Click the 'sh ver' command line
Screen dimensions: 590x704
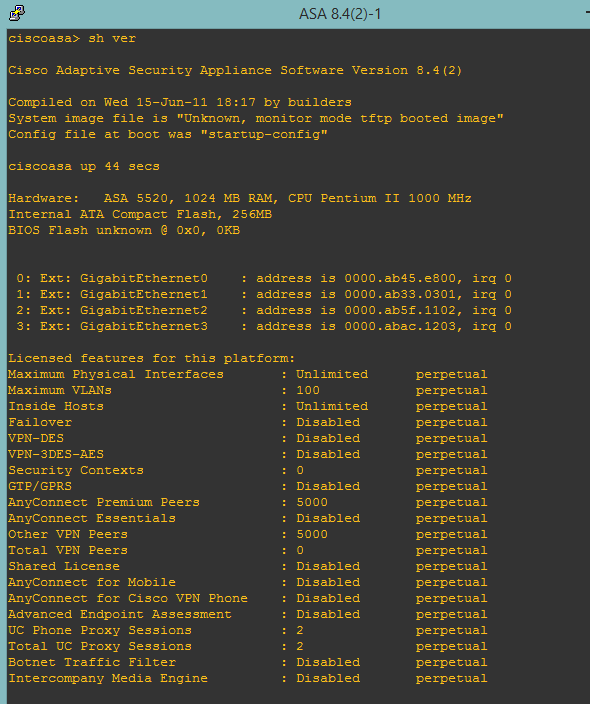[x=72, y=39]
